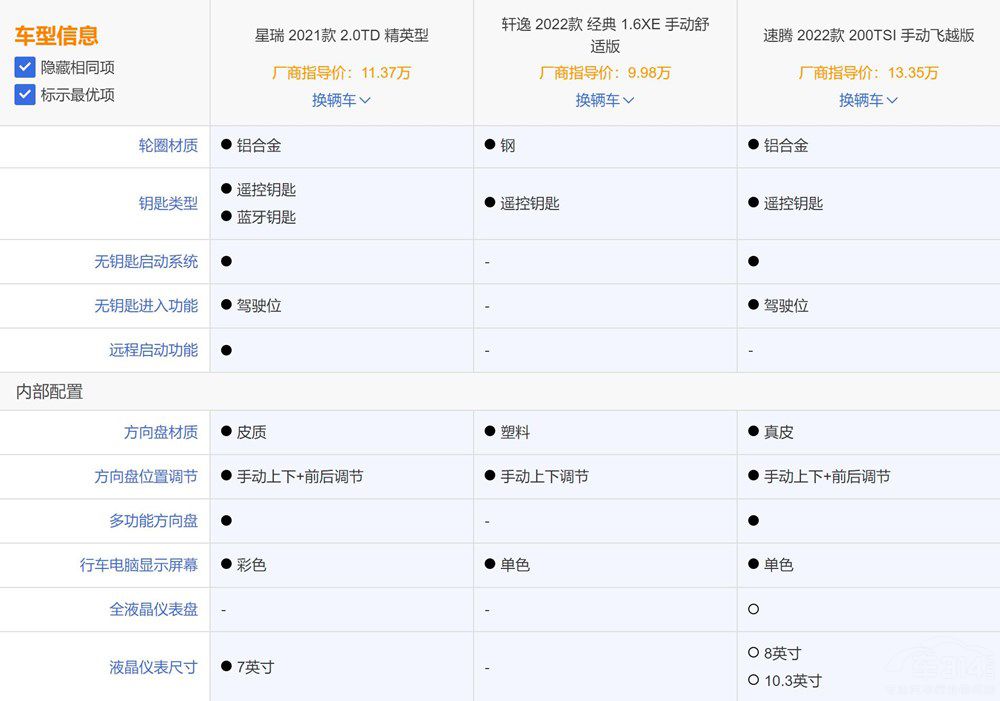Toggle the 标示最优项 checkbox
The height and width of the screenshot is (701, 1000).
[25, 95]
